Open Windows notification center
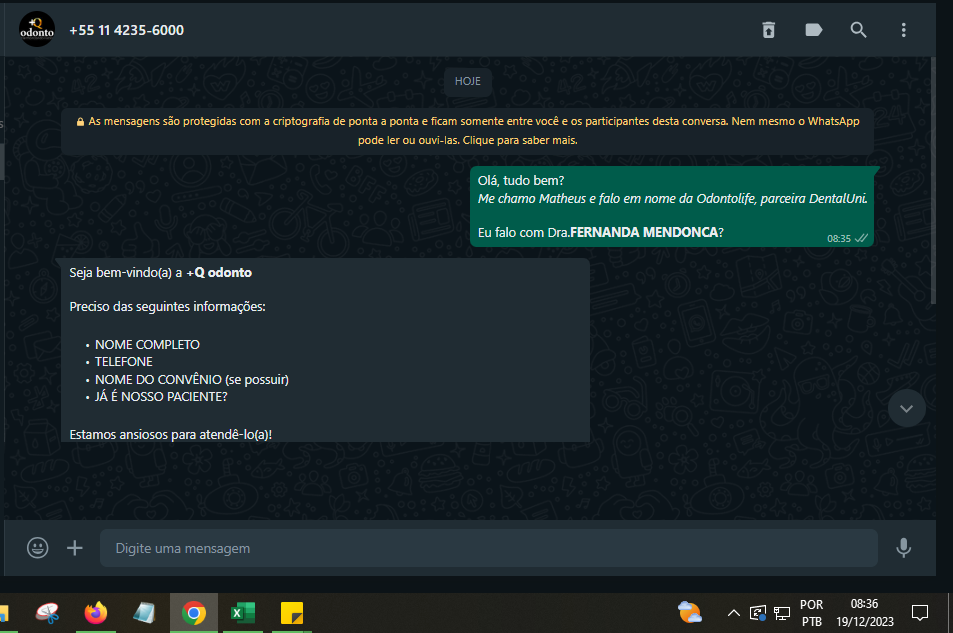Screen dimensions: 953x633 (920, 613)
